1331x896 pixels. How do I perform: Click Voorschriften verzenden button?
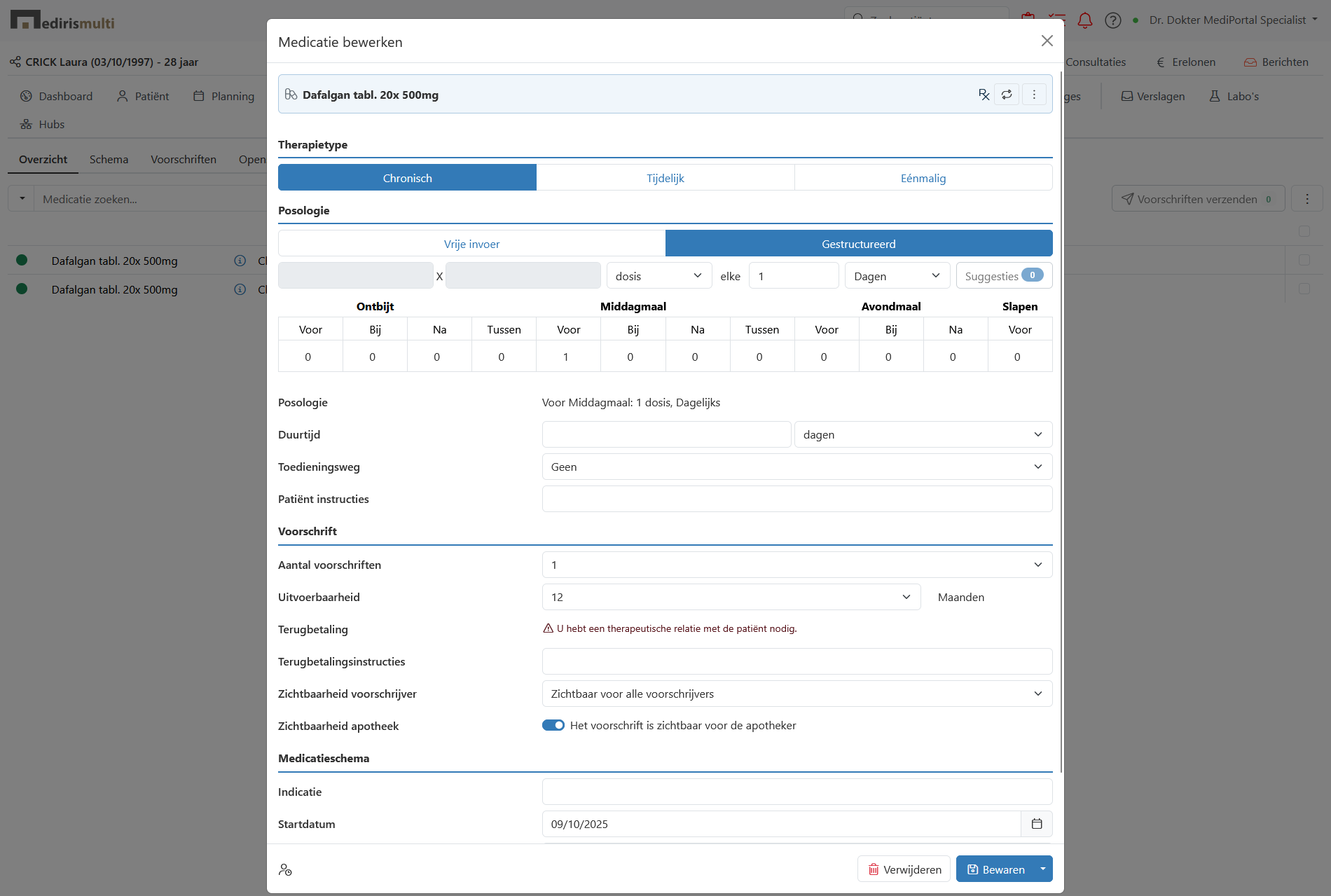1198,199
